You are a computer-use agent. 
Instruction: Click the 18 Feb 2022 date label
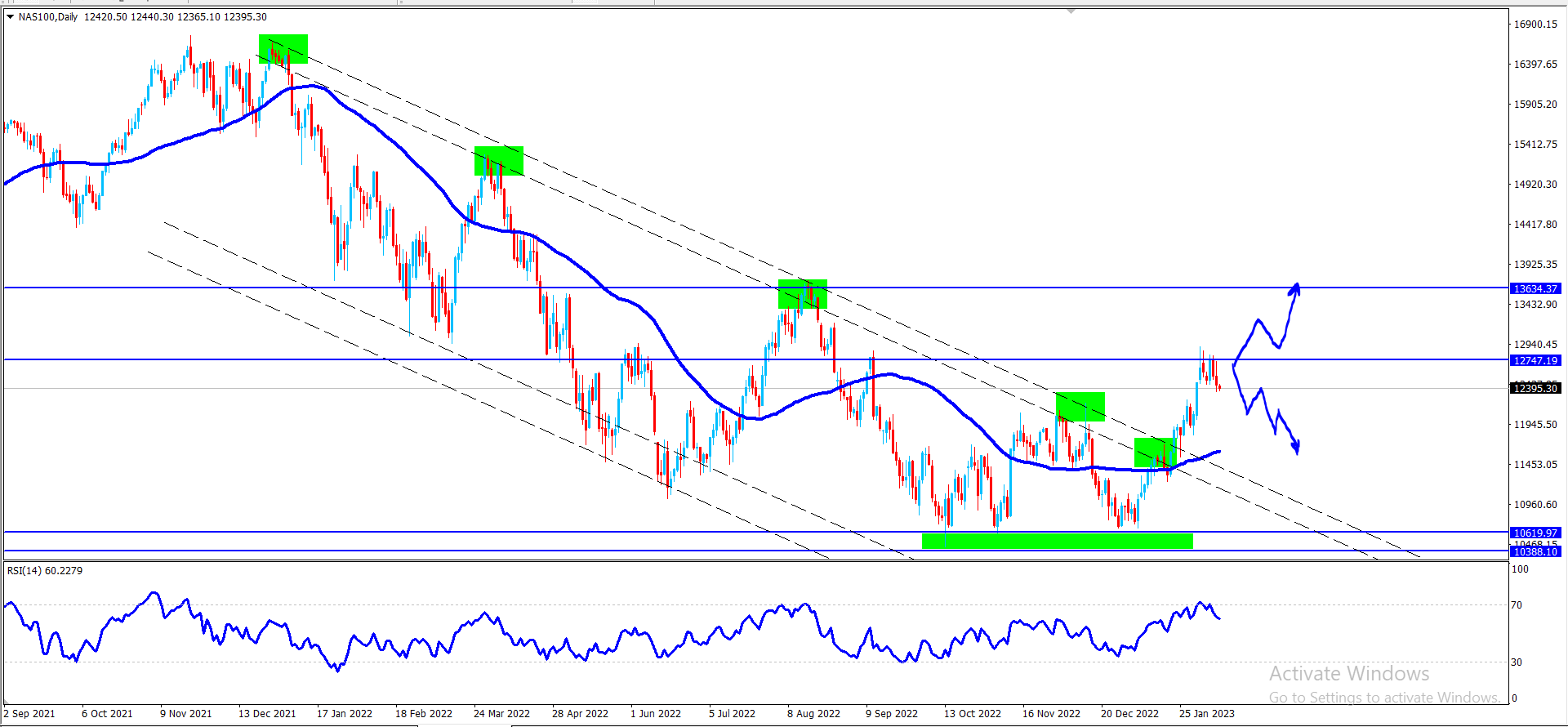point(424,714)
